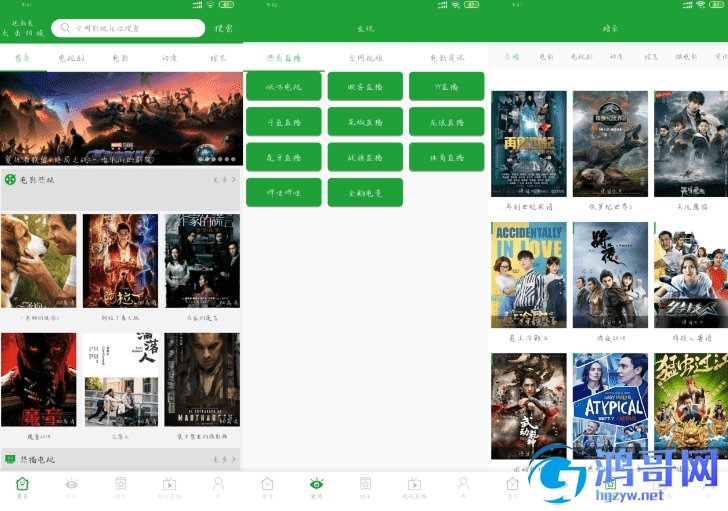Open the red-faced 魔童 movie poster
This screenshot has width=728, height=511.
(39, 380)
